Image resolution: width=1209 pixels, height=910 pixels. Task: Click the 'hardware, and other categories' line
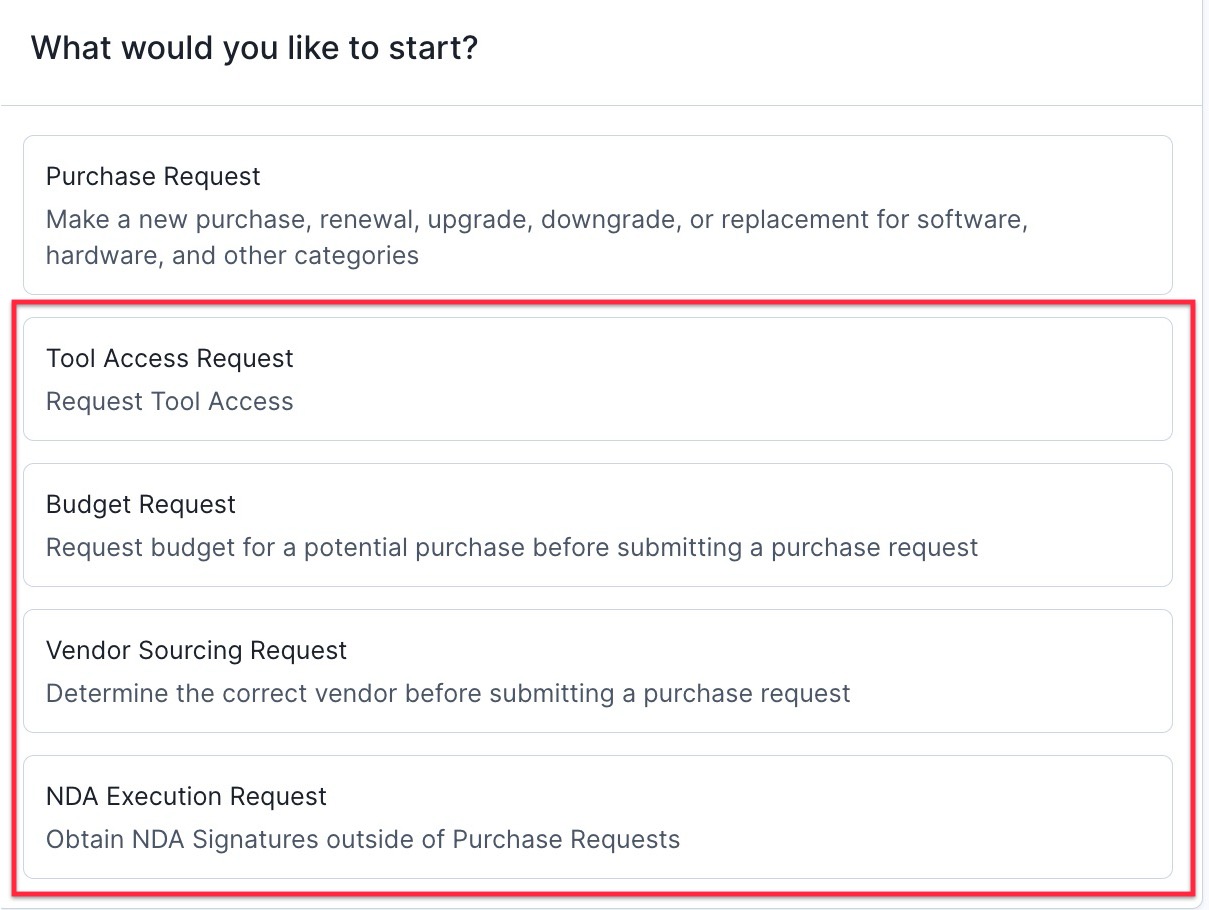pos(232,255)
